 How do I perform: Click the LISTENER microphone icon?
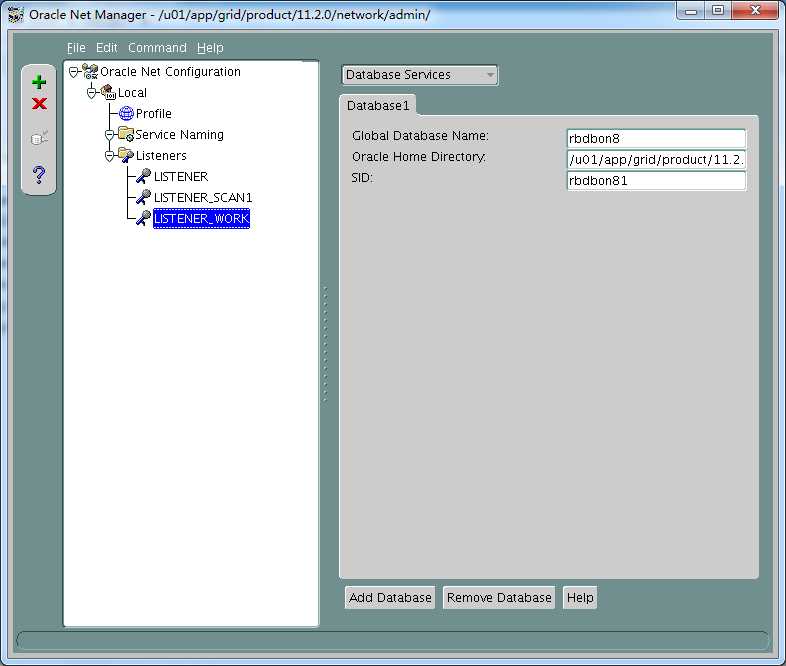[143, 176]
